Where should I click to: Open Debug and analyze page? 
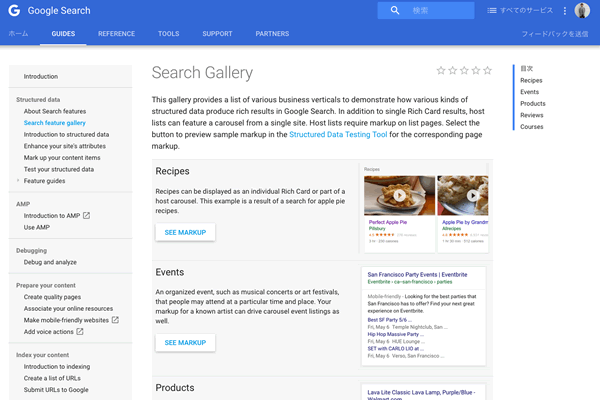(x=50, y=262)
